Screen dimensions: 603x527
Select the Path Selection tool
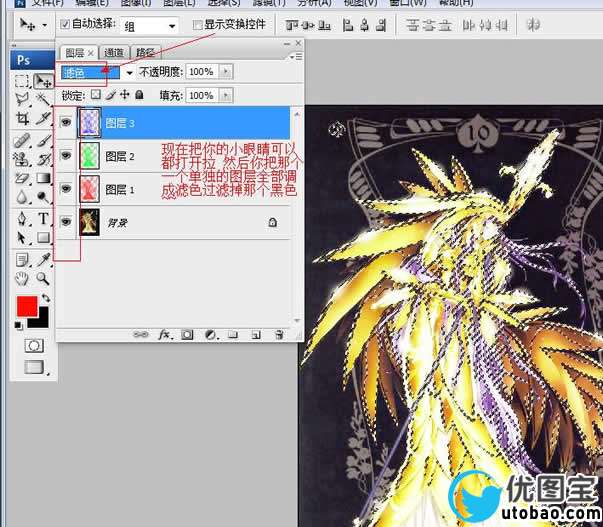[x=22, y=238]
